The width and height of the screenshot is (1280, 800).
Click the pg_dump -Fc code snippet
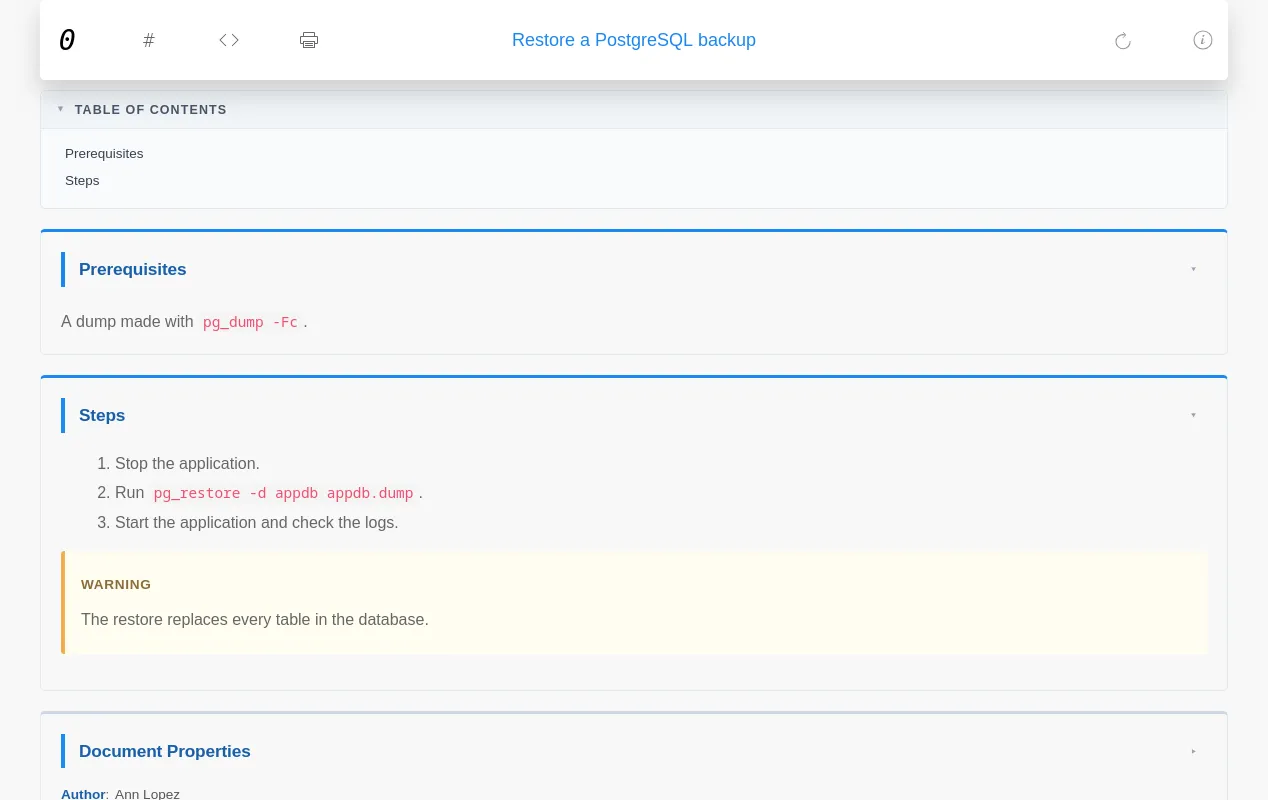(x=250, y=322)
